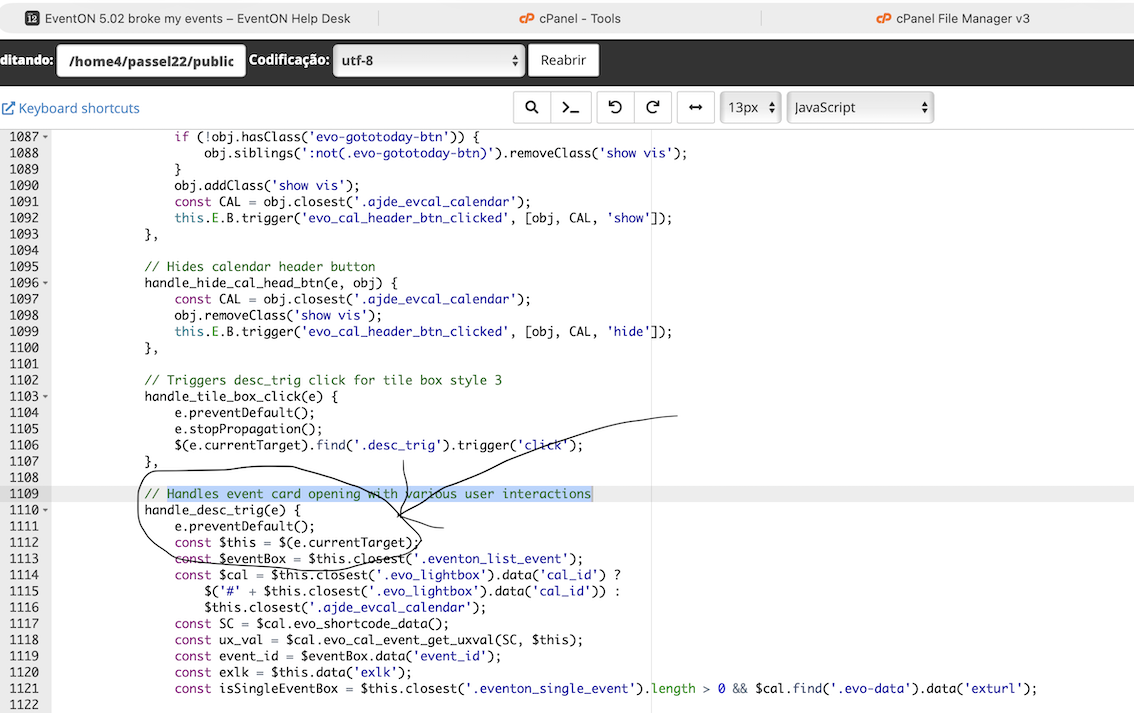1134x713 pixels.
Task: Open the Keyboard shortcuts link
Action: pos(79,108)
